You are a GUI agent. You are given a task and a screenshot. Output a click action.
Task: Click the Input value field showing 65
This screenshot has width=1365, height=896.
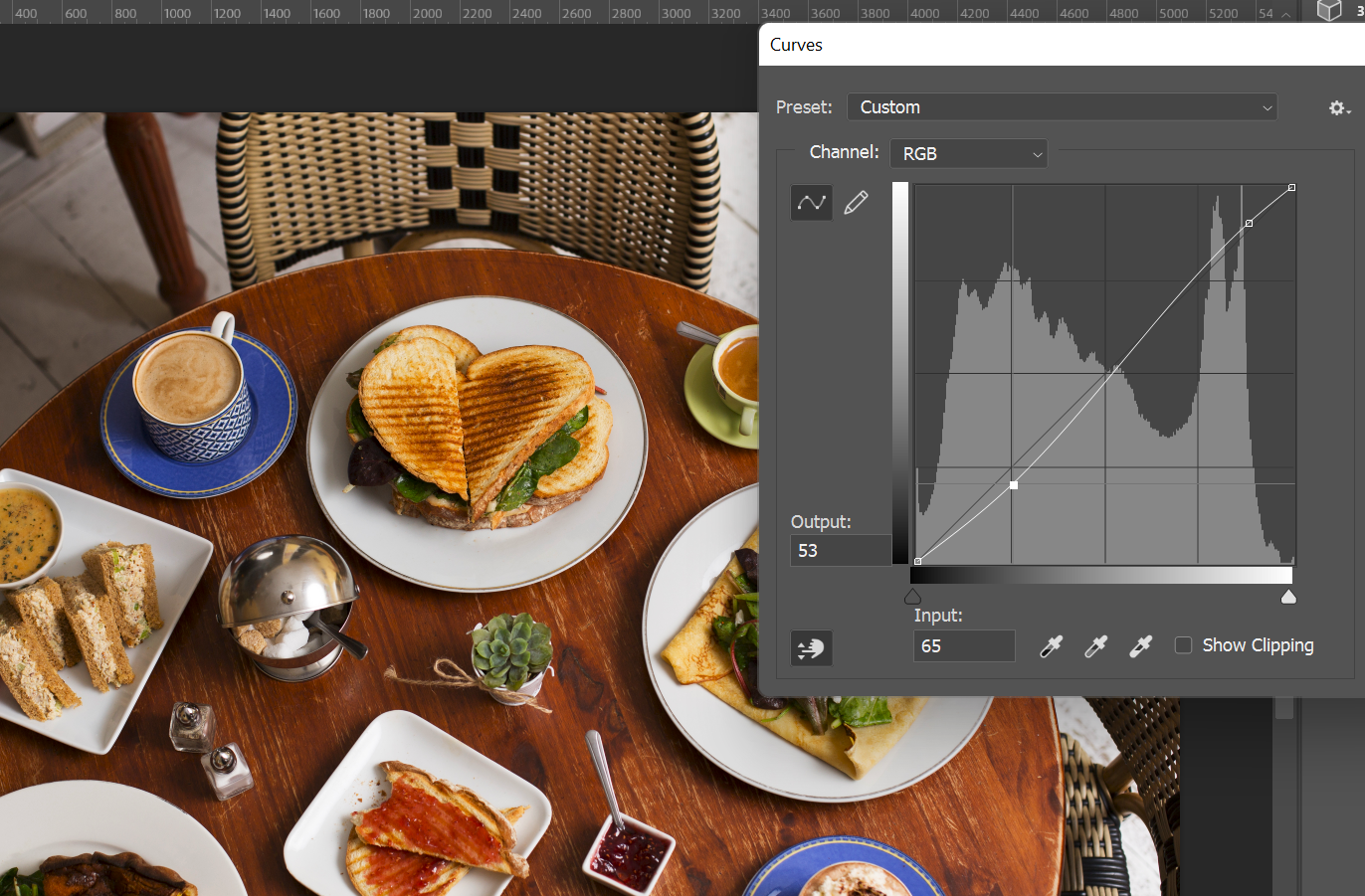(964, 645)
